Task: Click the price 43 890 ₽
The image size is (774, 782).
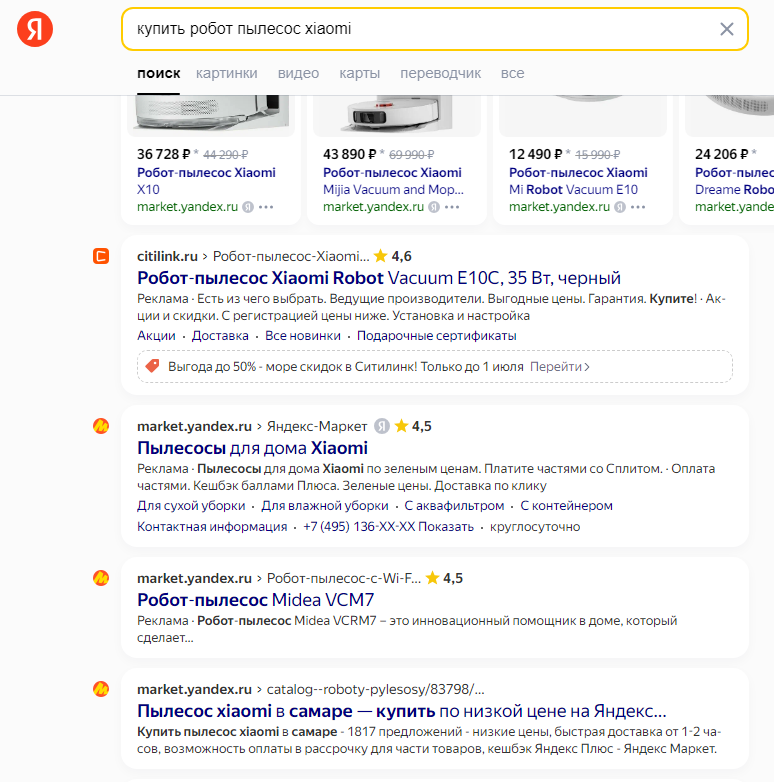Action: 349,155
